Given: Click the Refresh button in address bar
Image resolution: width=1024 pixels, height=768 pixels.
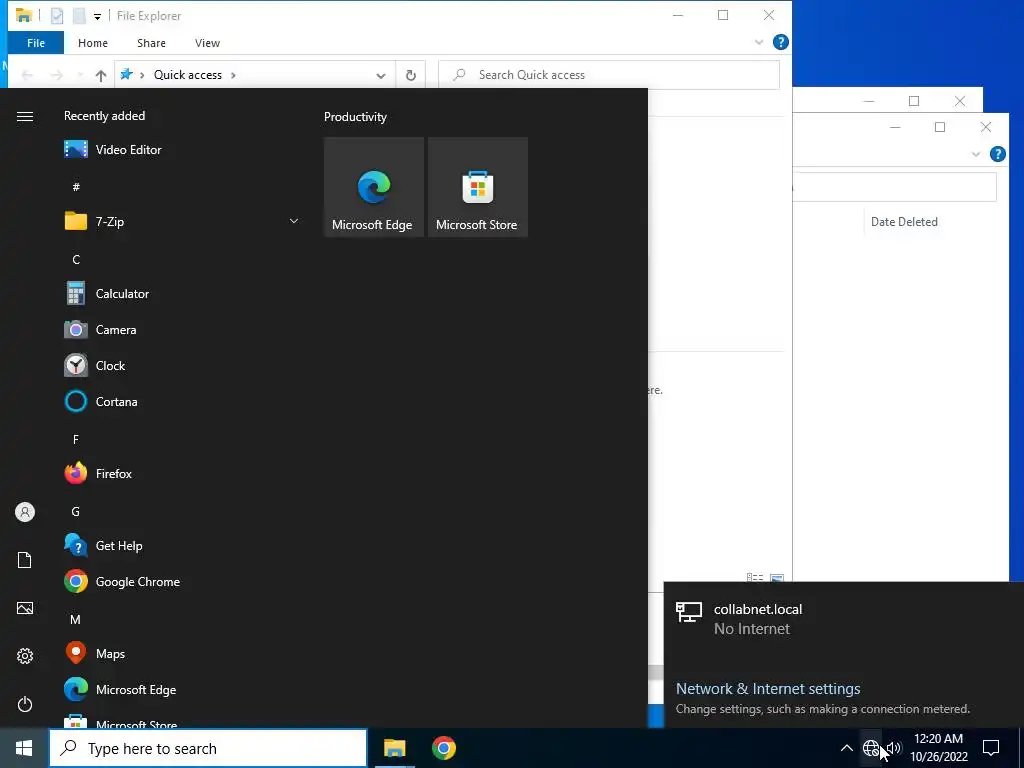Looking at the screenshot, I should click(x=411, y=75).
